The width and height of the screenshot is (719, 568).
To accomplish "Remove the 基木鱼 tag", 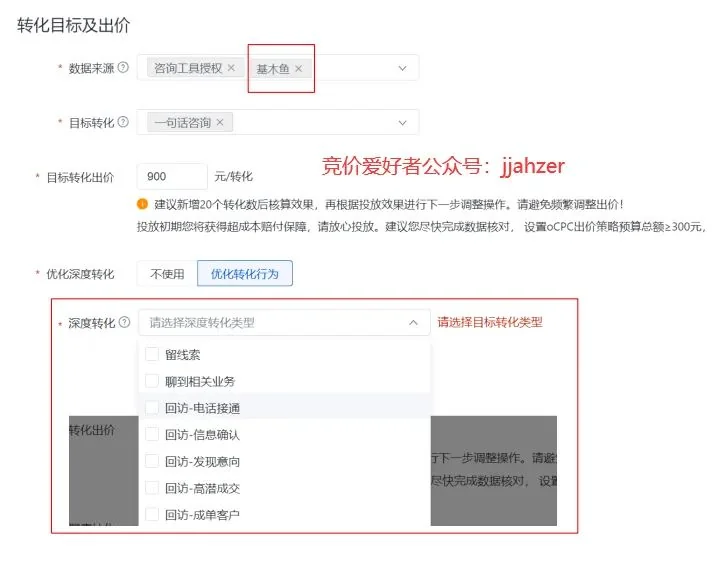I will pyautogui.click(x=299, y=69).
